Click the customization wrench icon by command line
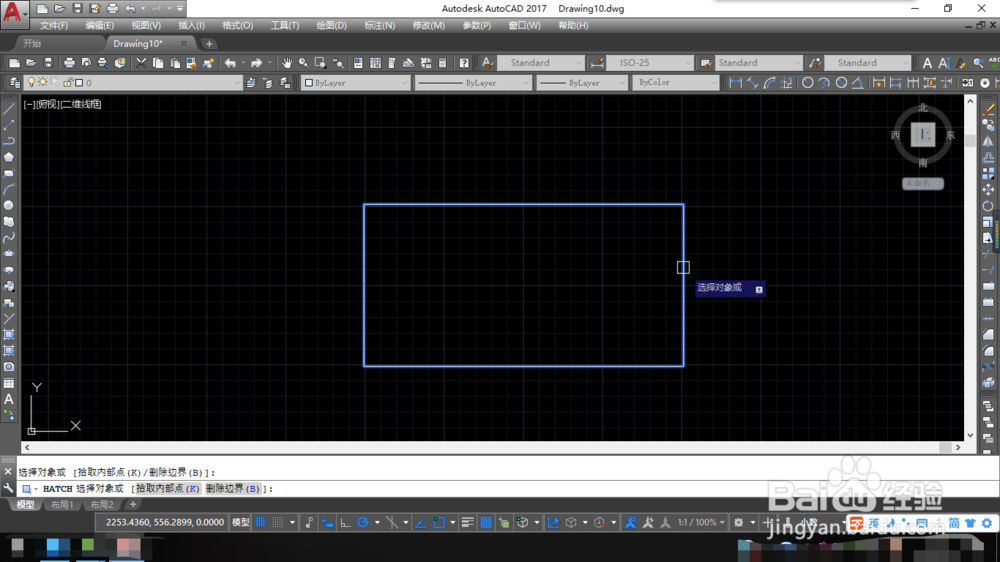The height and width of the screenshot is (562, 1000). coord(8,489)
